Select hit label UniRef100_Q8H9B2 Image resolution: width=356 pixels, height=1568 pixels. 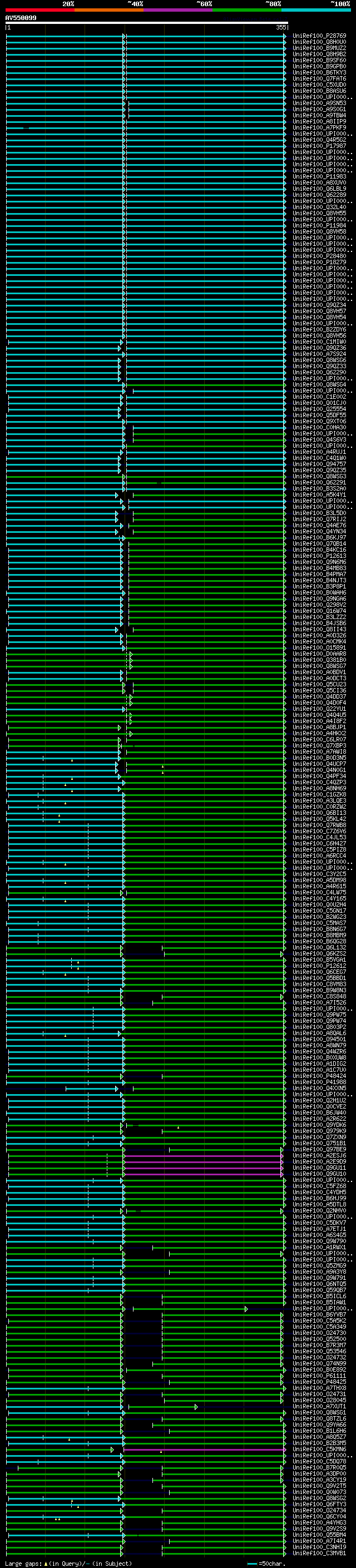point(319,54)
